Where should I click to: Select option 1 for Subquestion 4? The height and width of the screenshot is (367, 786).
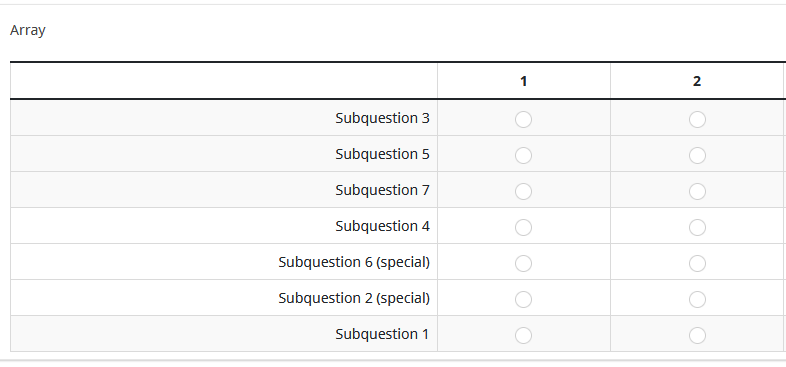[523, 228]
